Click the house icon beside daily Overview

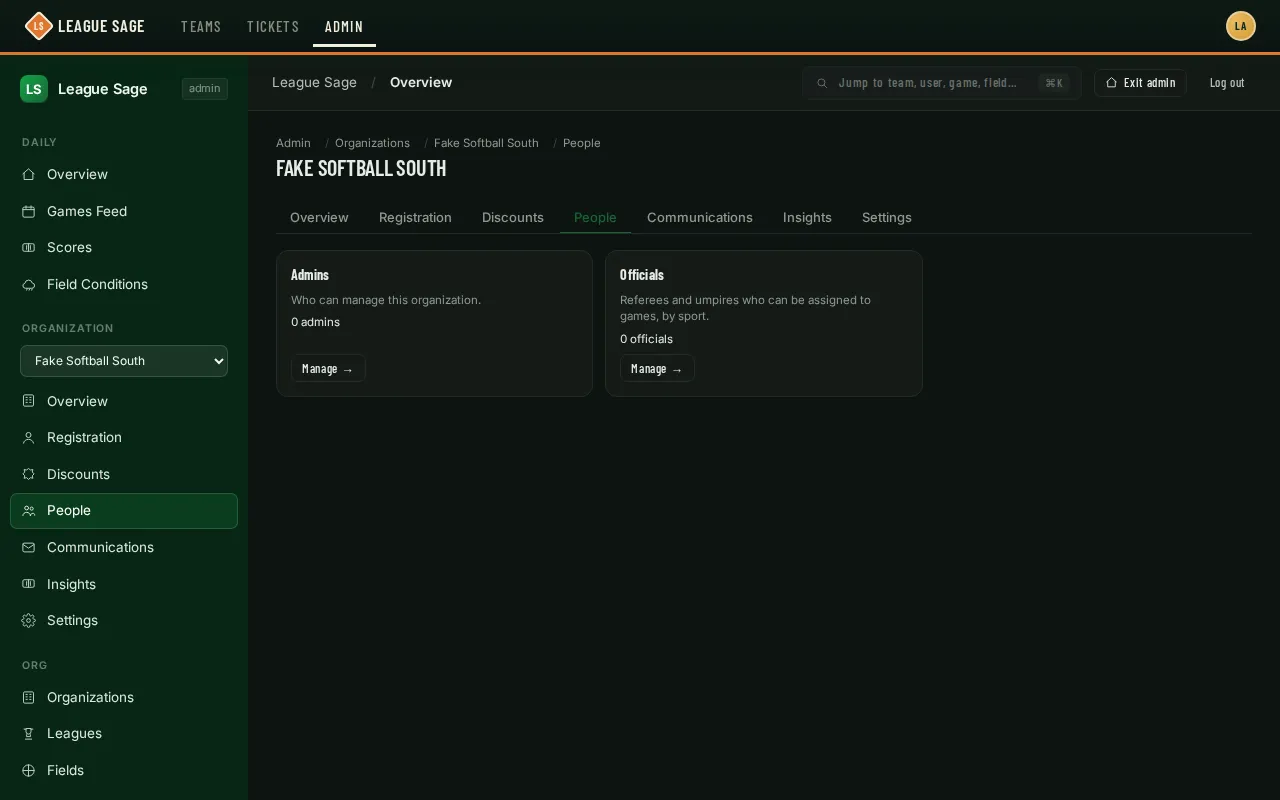(x=29, y=175)
